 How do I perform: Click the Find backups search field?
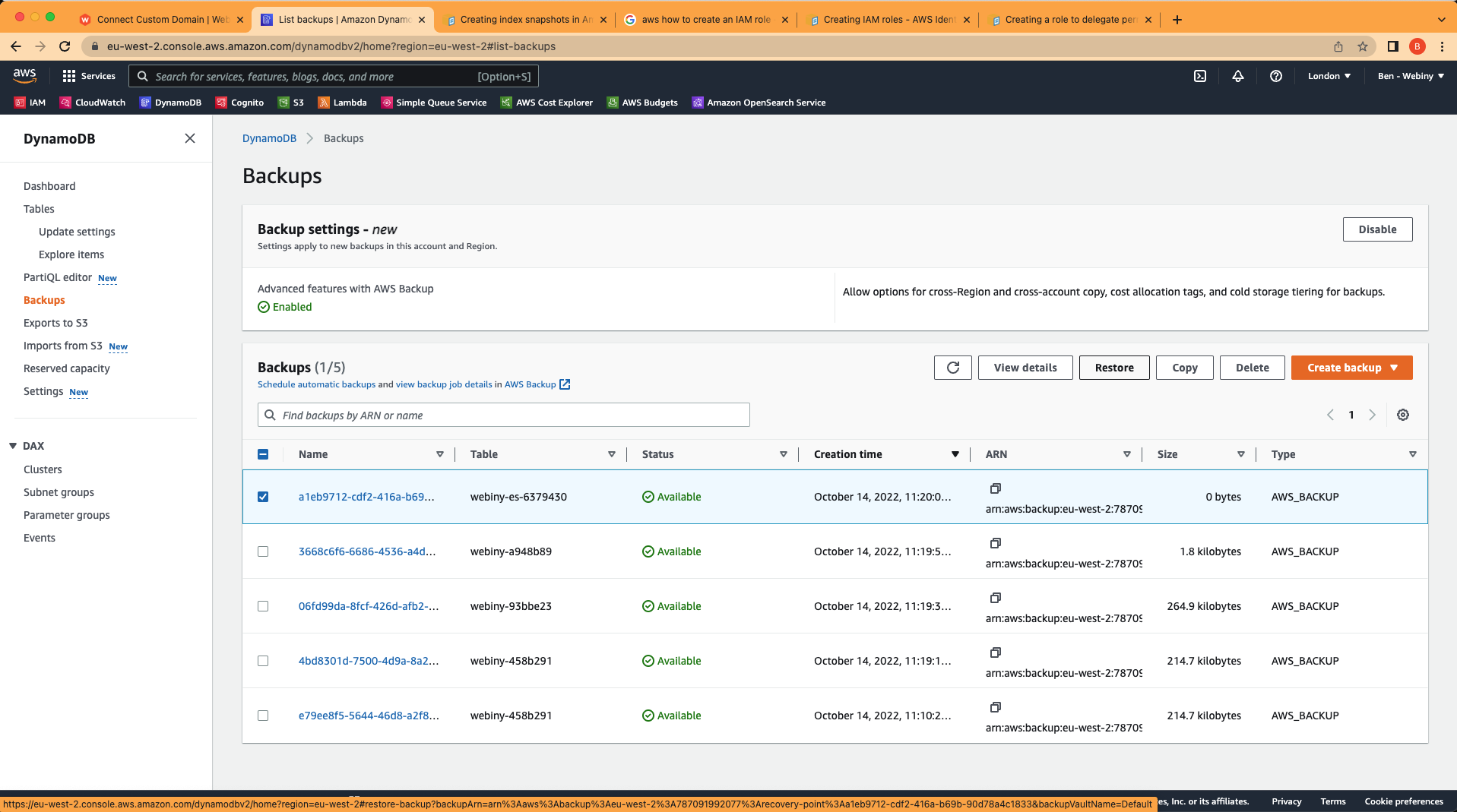[x=503, y=415]
